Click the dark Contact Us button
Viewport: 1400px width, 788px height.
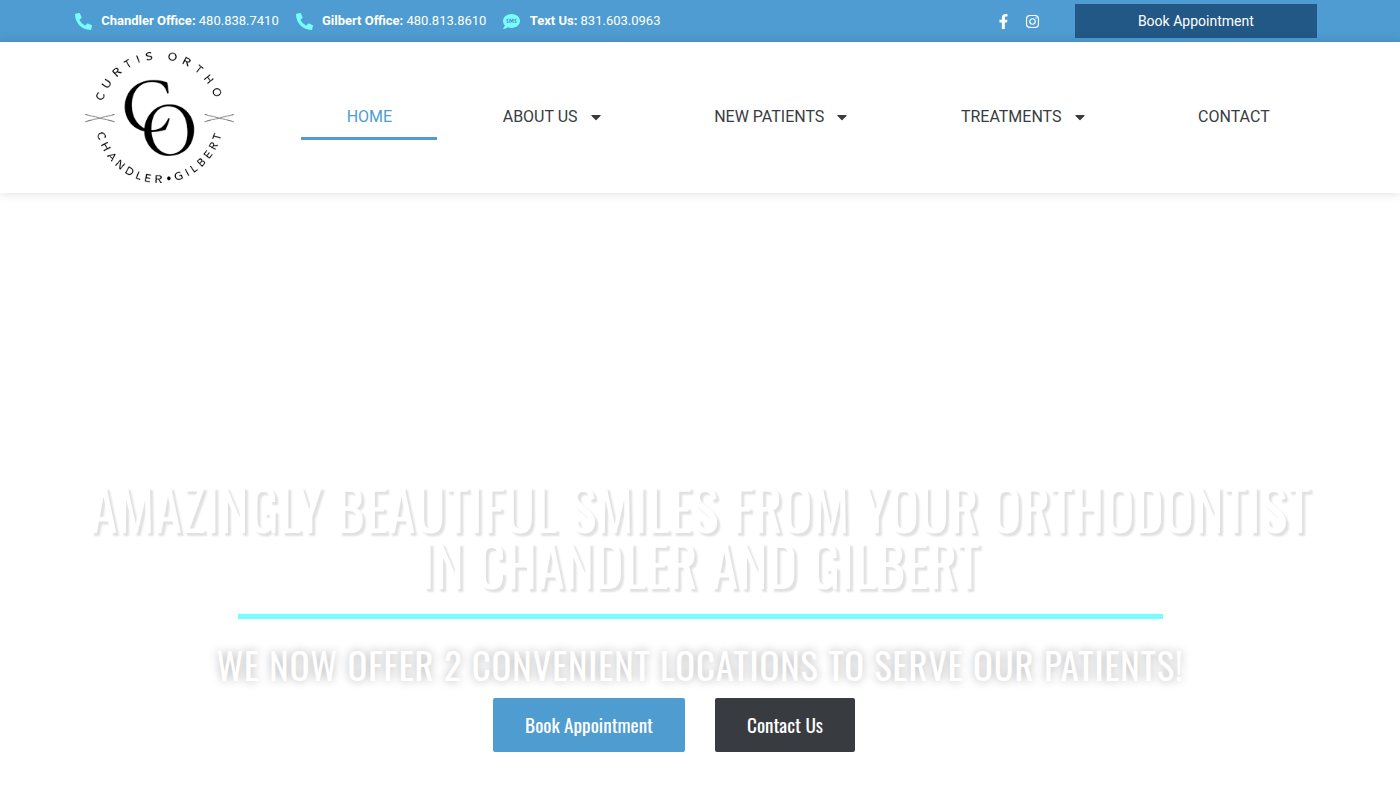tap(785, 725)
